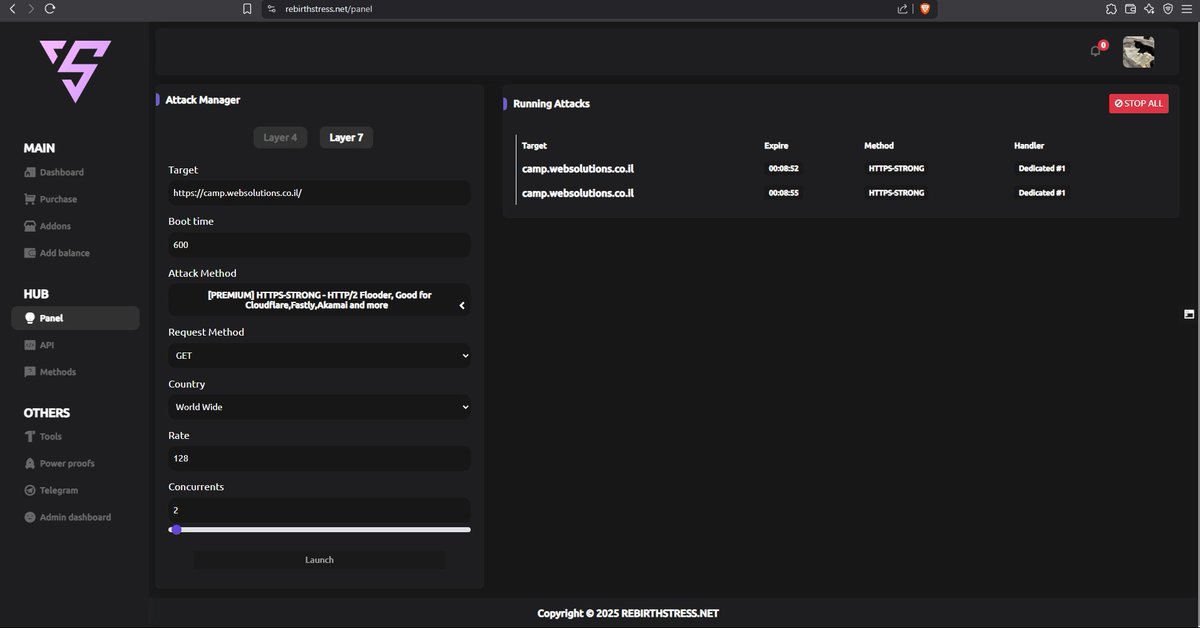Click the red STOP ALL button
Viewport: 1200px width, 628px height.
click(1138, 103)
